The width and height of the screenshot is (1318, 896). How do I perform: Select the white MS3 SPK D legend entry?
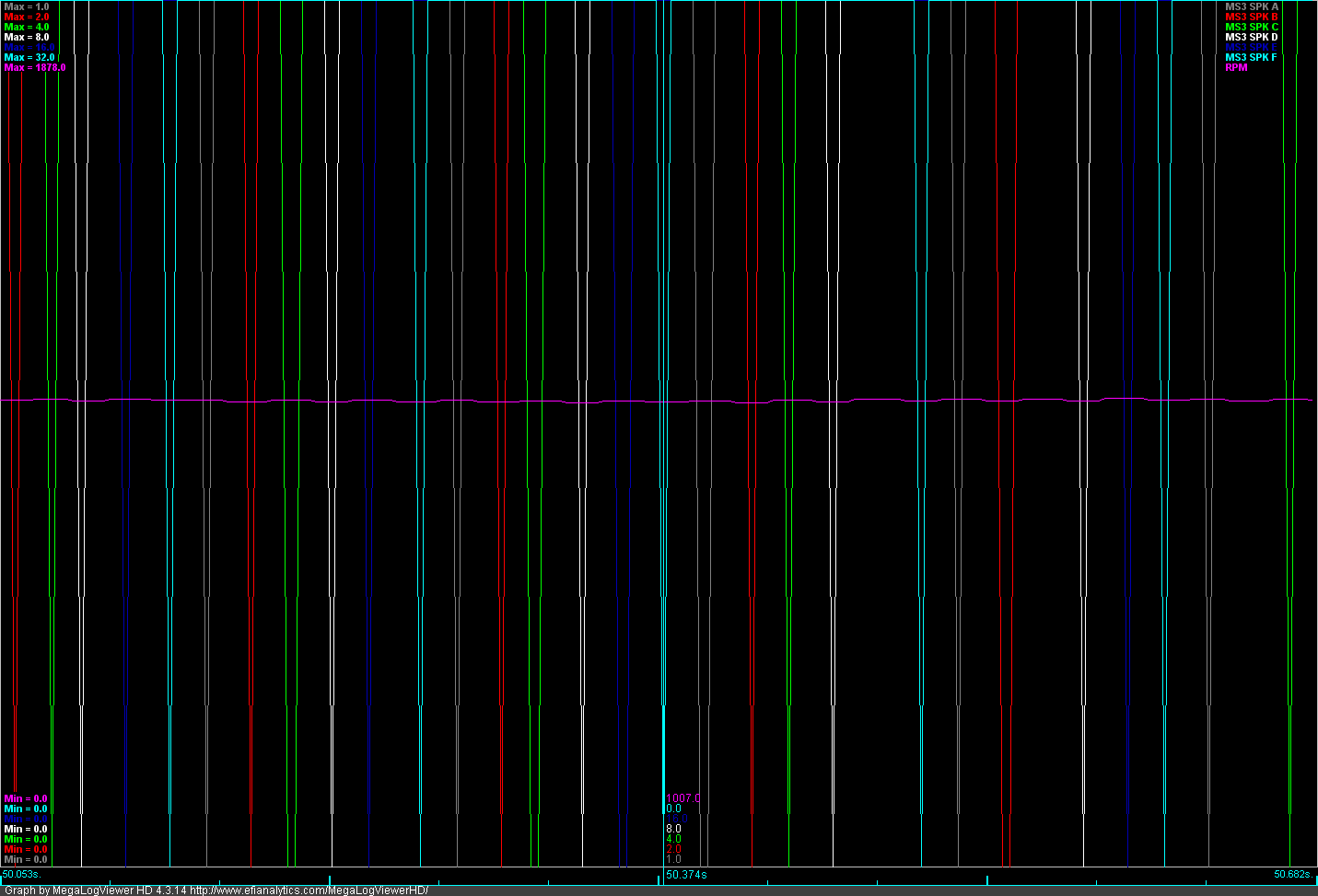(x=1251, y=37)
